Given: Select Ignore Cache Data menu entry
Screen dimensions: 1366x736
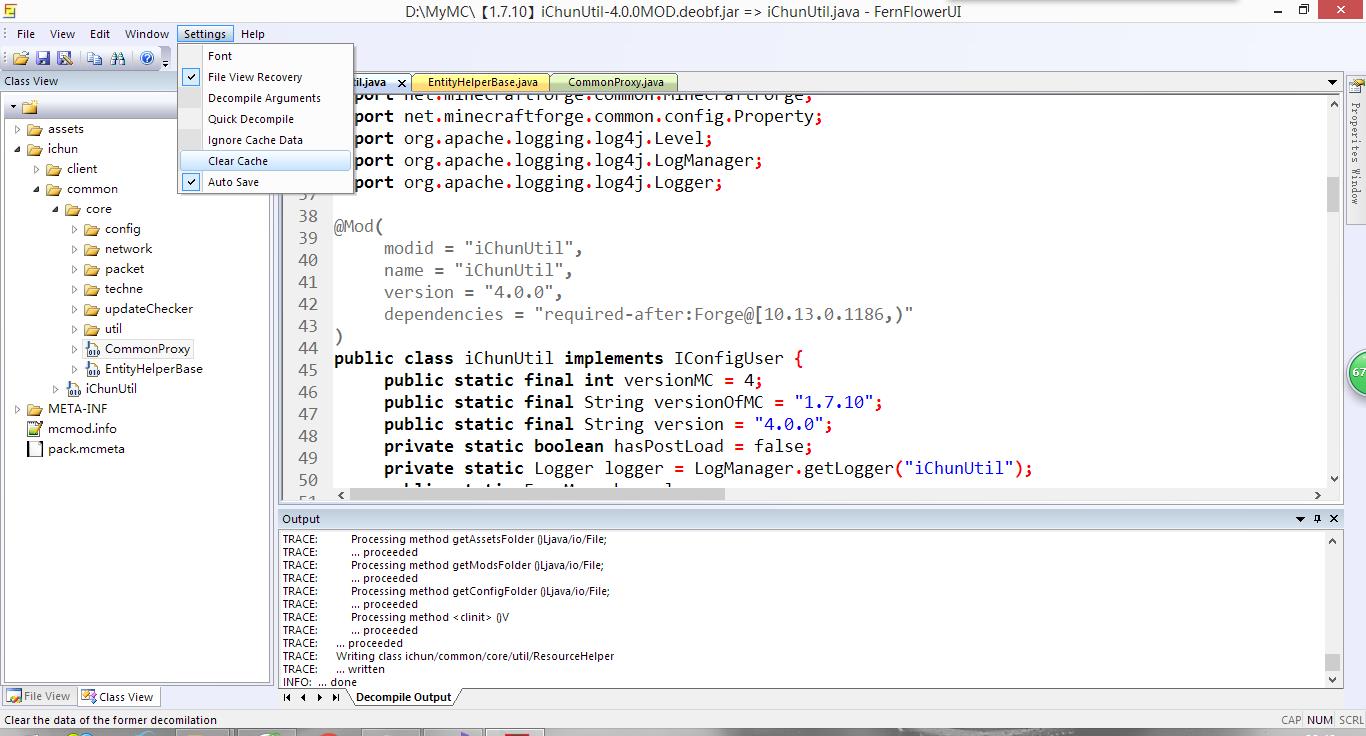Looking at the screenshot, I should pyautogui.click(x=266, y=140).
